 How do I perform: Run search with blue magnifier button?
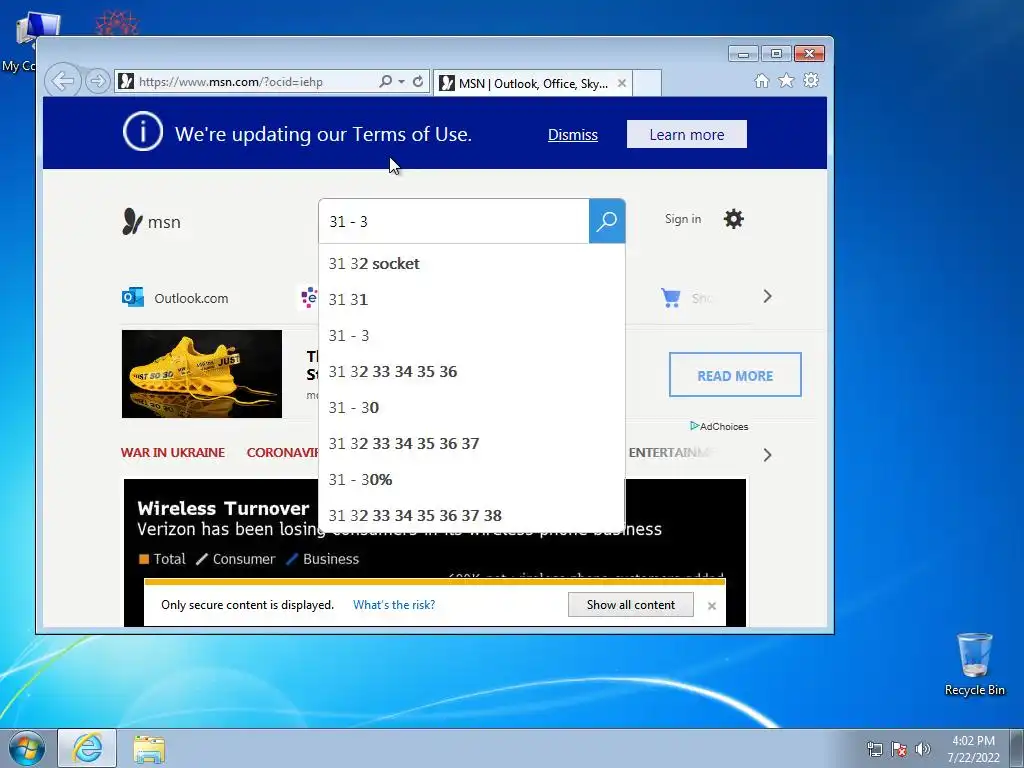[x=607, y=221]
